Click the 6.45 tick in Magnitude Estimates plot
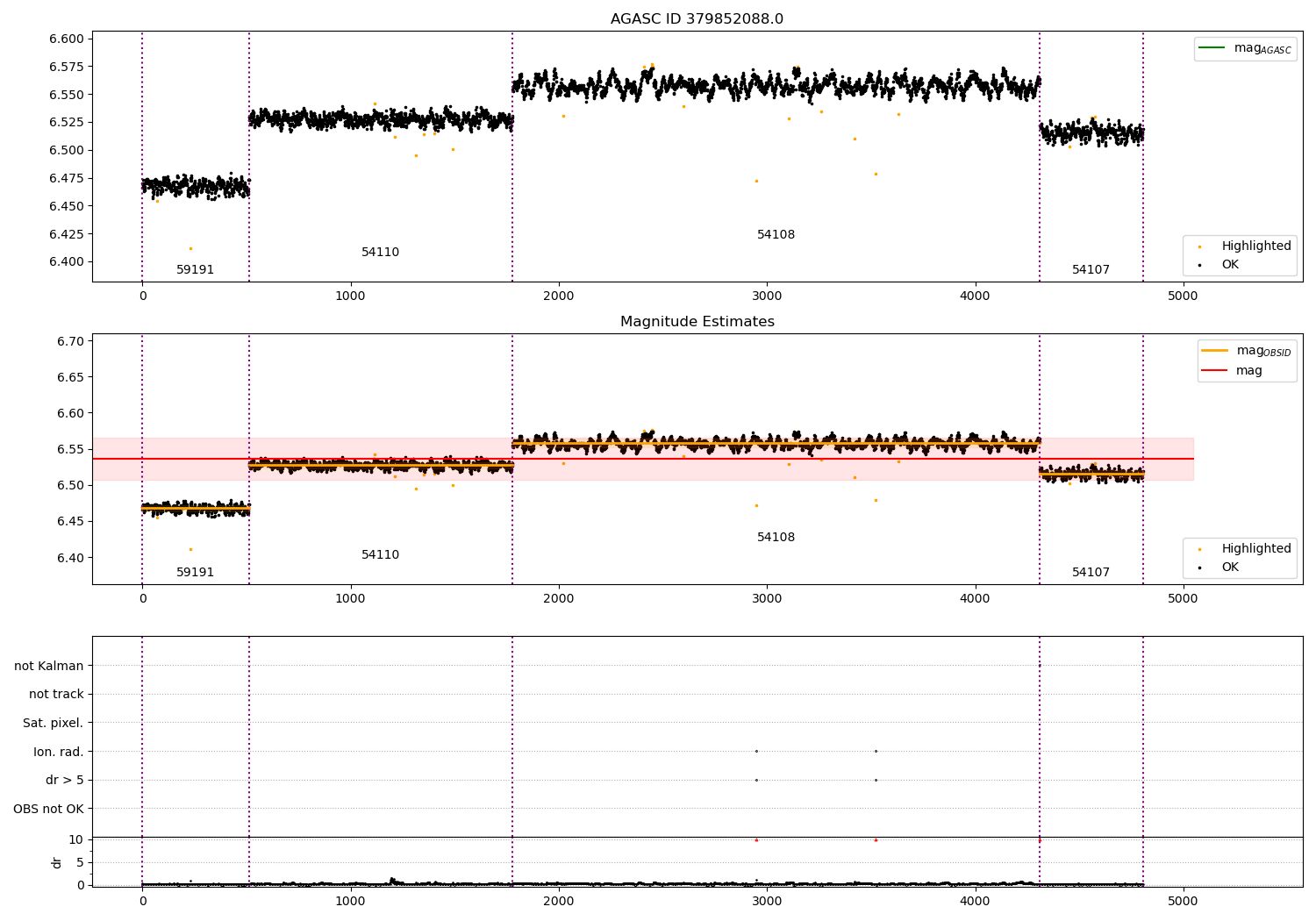1316x921 pixels. tap(71, 521)
